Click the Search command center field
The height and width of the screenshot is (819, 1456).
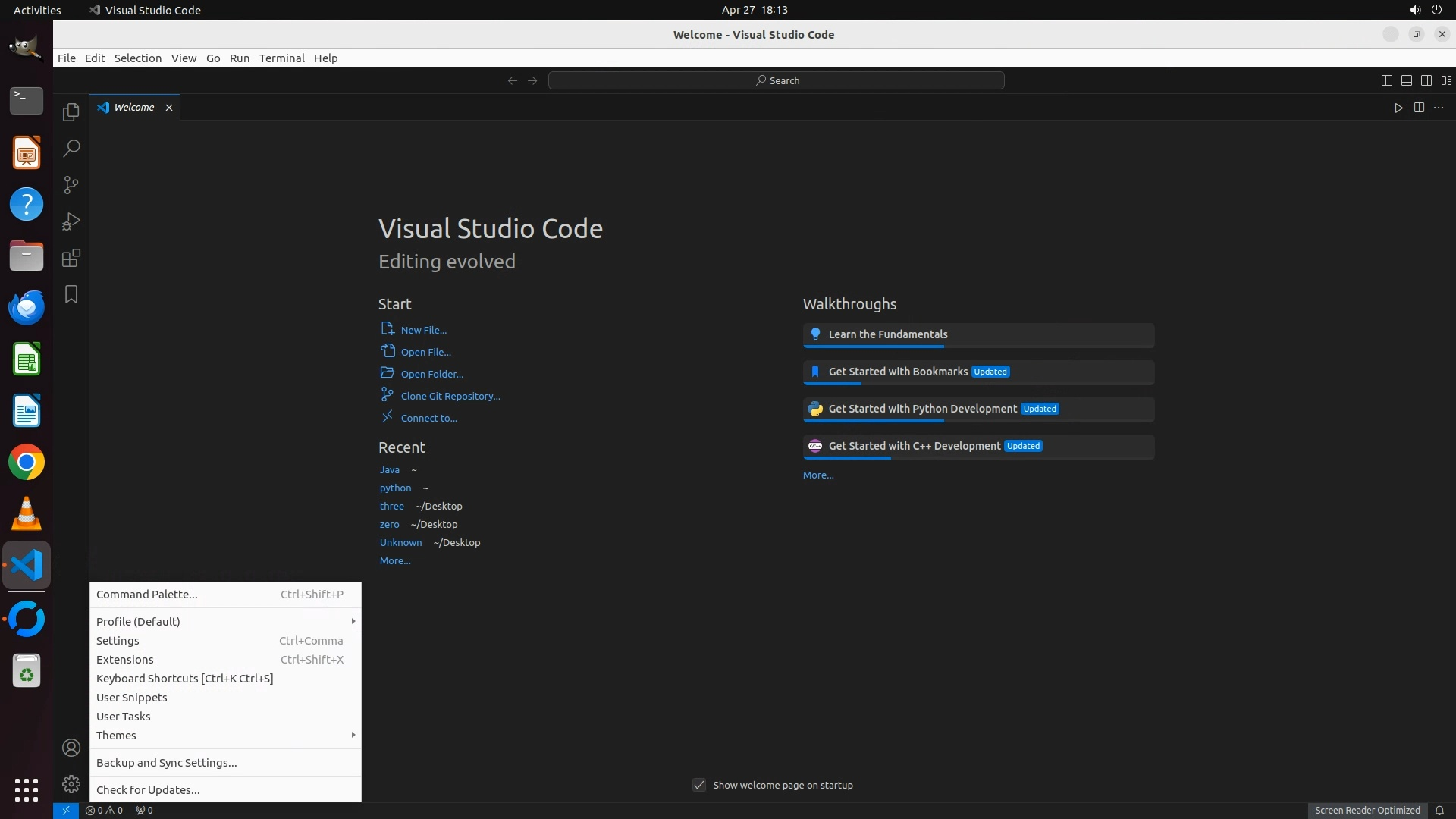777,80
